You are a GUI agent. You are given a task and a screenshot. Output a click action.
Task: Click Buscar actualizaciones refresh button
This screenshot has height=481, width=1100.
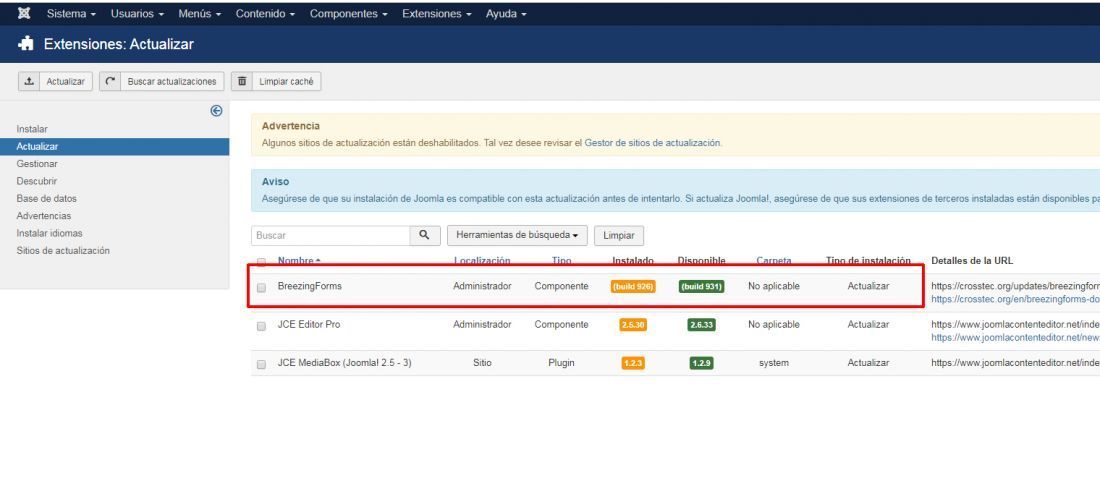162,81
